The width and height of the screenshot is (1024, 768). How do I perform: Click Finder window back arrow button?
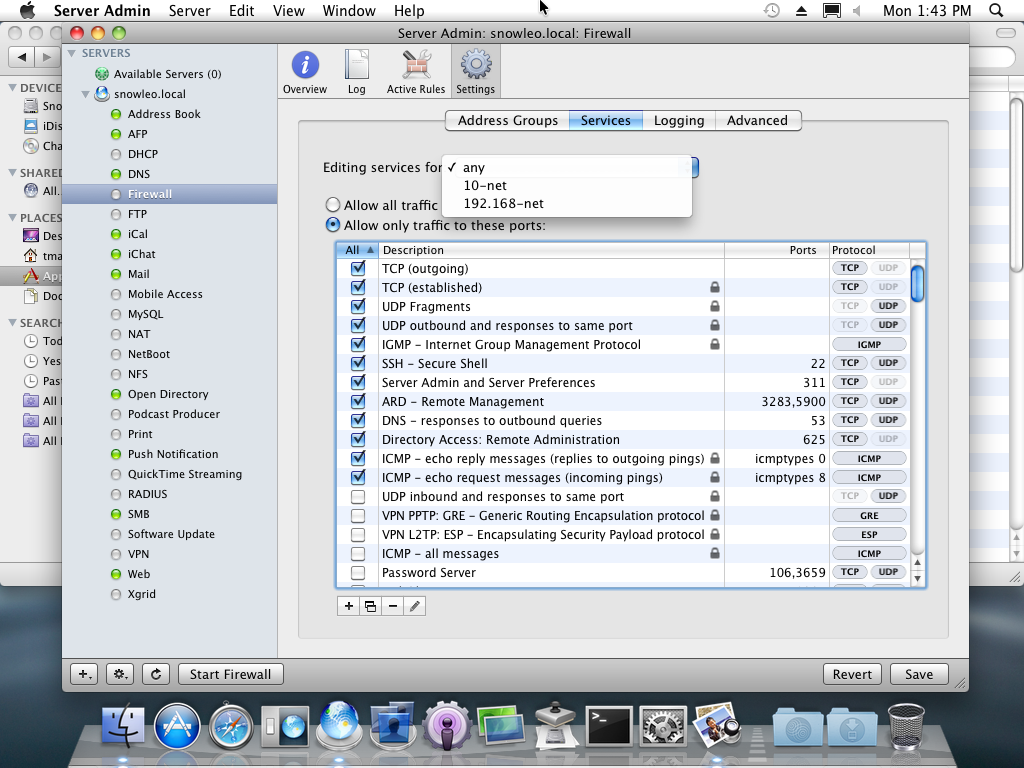click(x=22, y=57)
